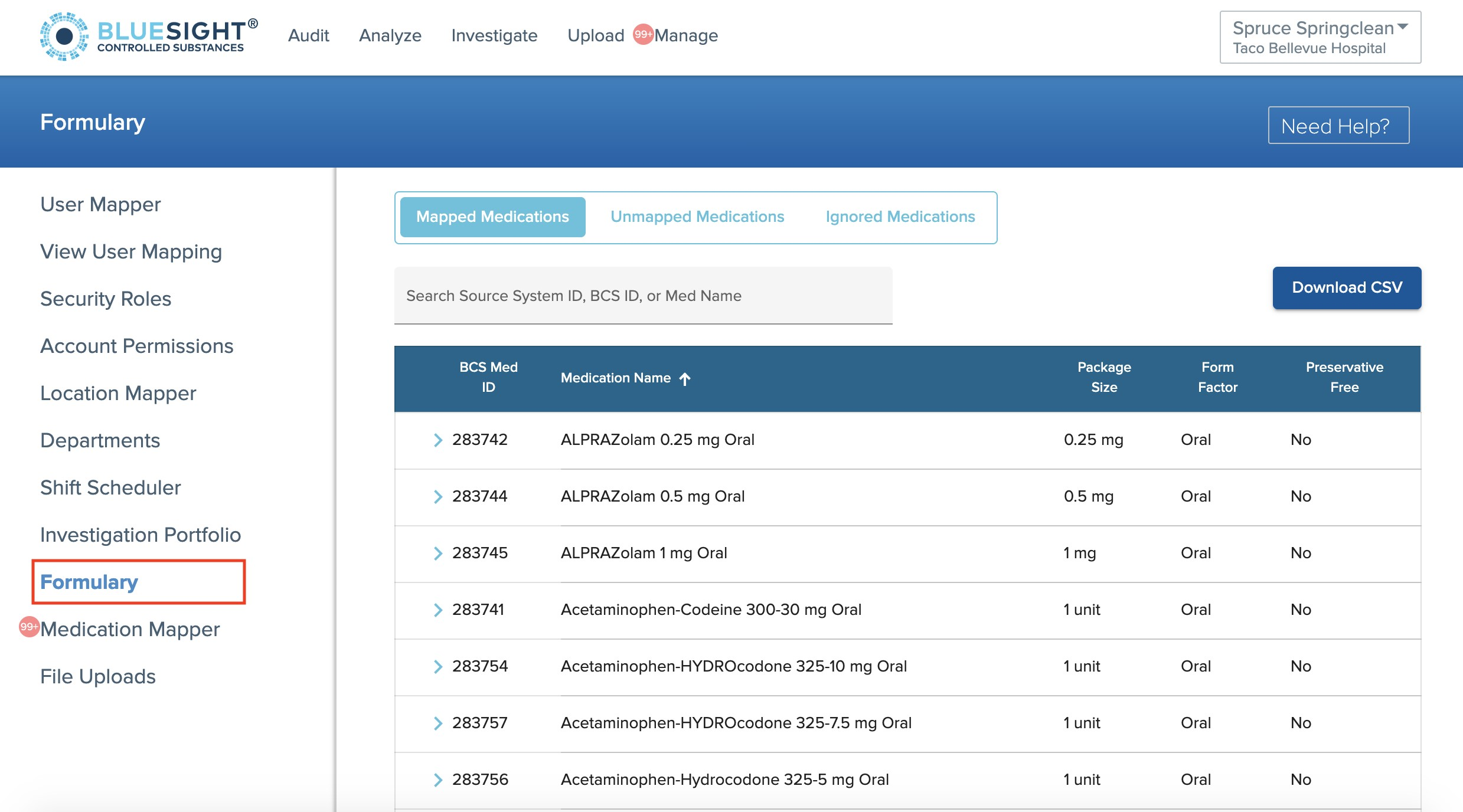Switch to Ignored Medications tab
The image size is (1463, 812).
coord(900,217)
